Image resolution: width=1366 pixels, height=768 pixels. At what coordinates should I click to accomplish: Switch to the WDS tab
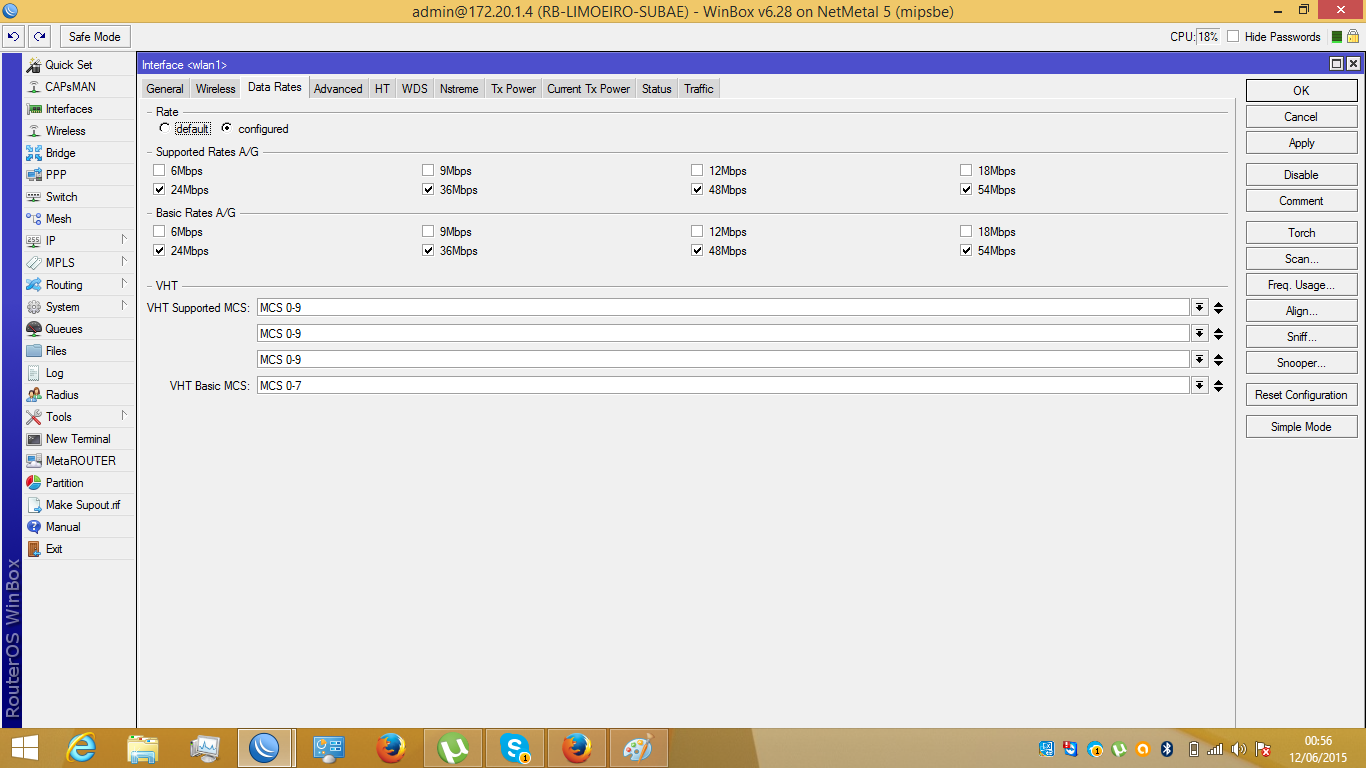click(414, 89)
